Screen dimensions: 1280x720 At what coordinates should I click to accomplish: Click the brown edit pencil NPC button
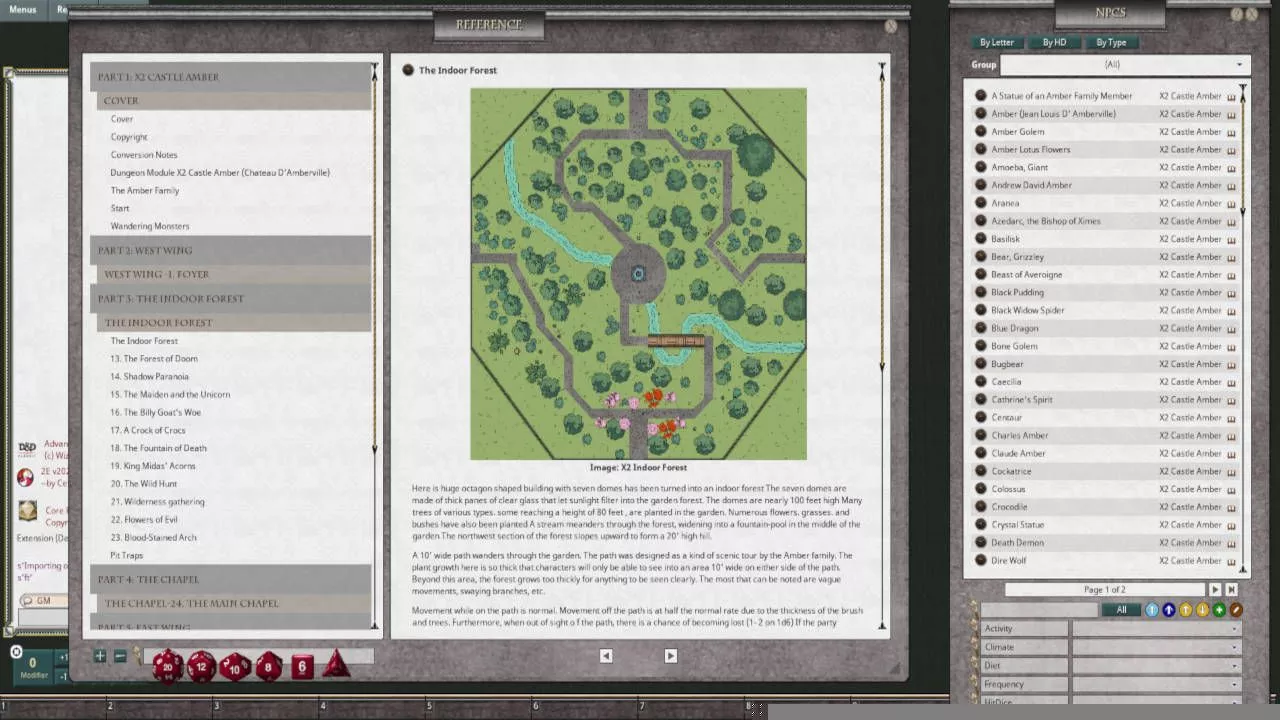1236,610
